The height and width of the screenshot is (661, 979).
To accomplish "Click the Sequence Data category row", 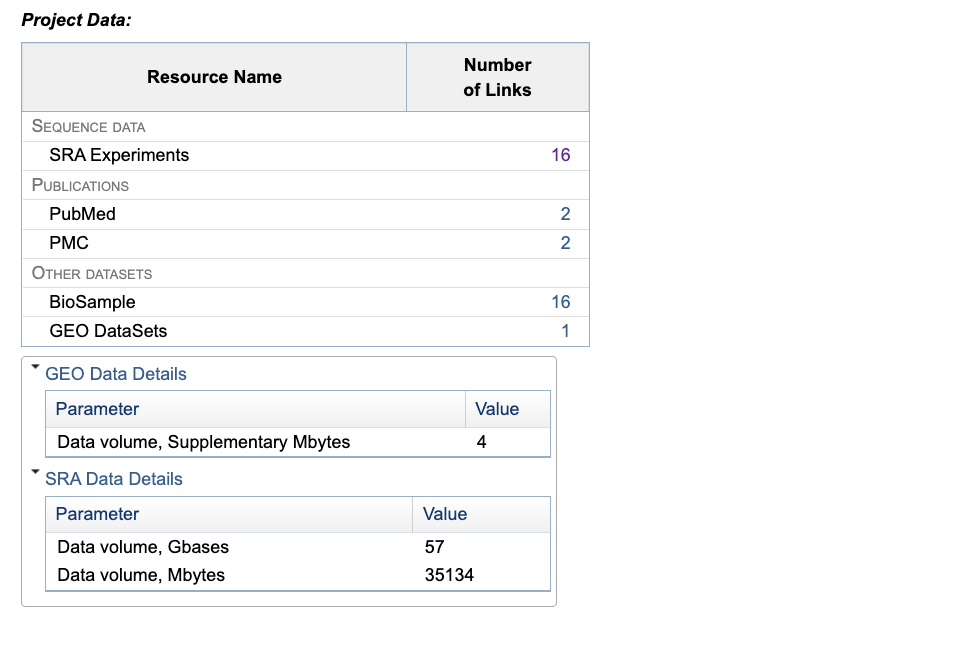I will (89, 127).
